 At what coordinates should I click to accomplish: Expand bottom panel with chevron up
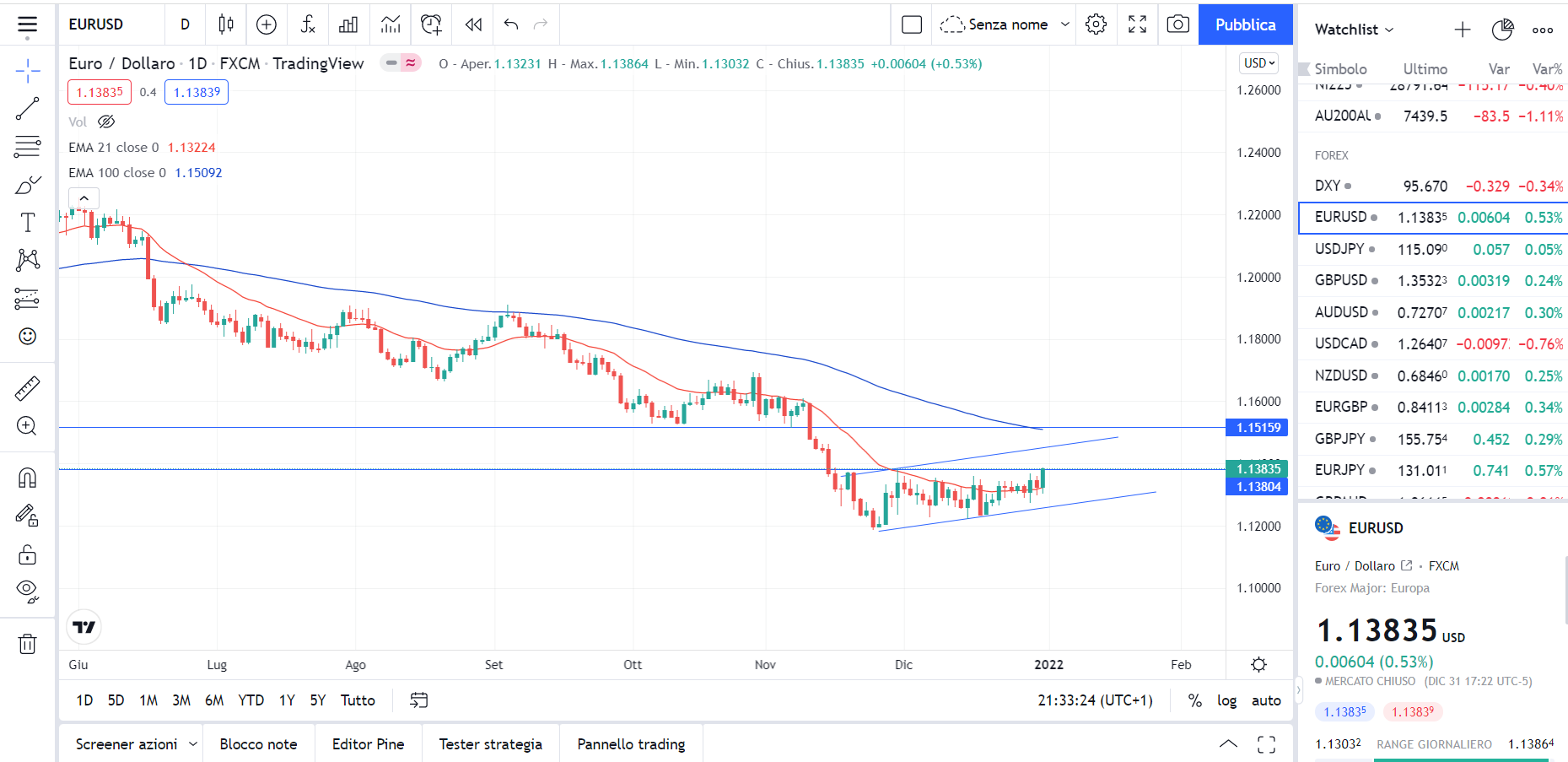tap(1229, 744)
